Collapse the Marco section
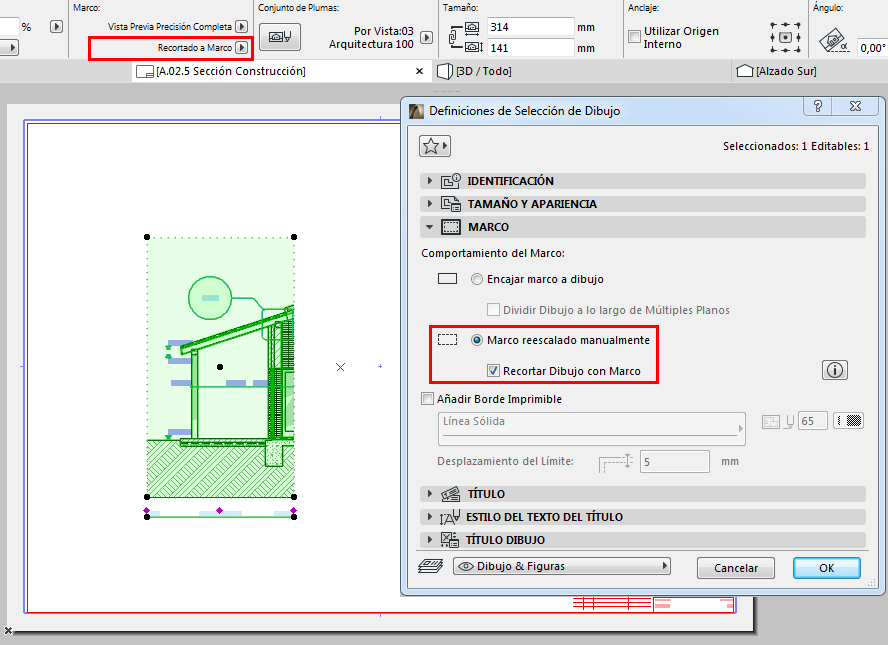Viewport: 888px width, 645px height. pyautogui.click(x=429, y=227)
